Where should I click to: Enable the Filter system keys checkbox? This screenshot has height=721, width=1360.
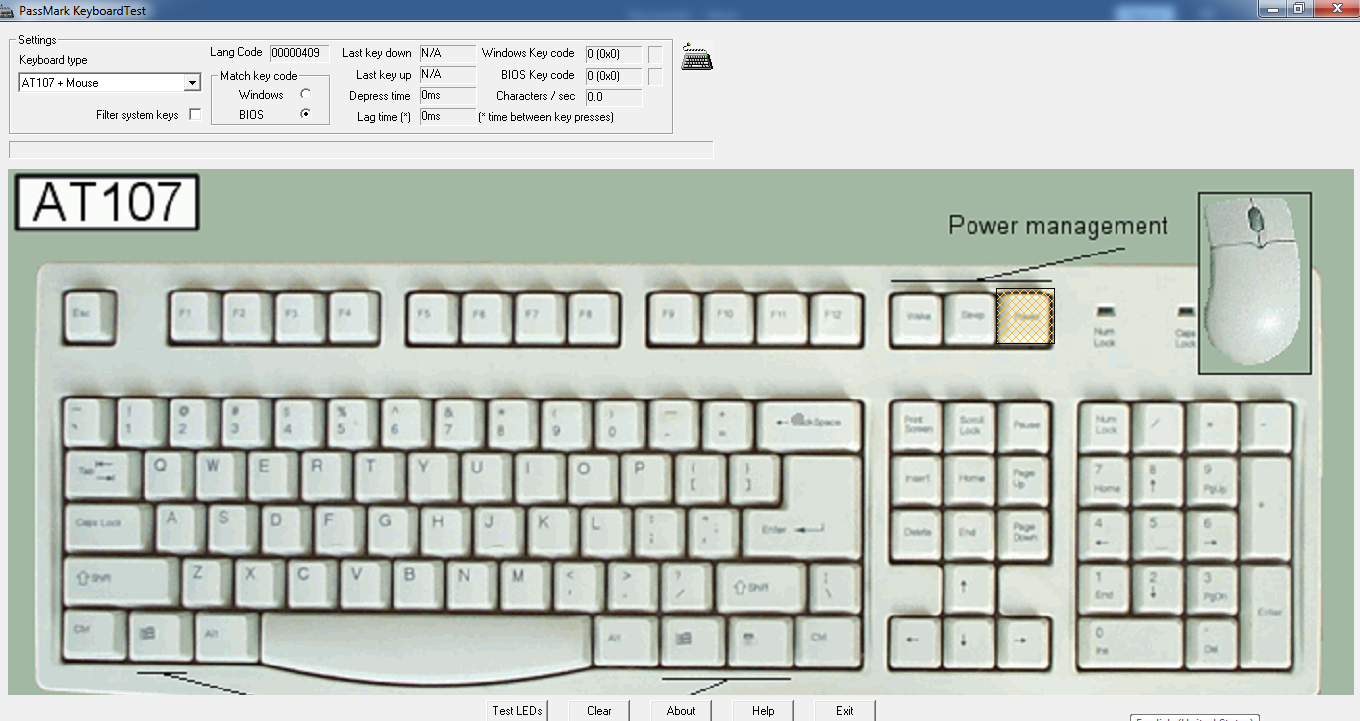(195, 113)
